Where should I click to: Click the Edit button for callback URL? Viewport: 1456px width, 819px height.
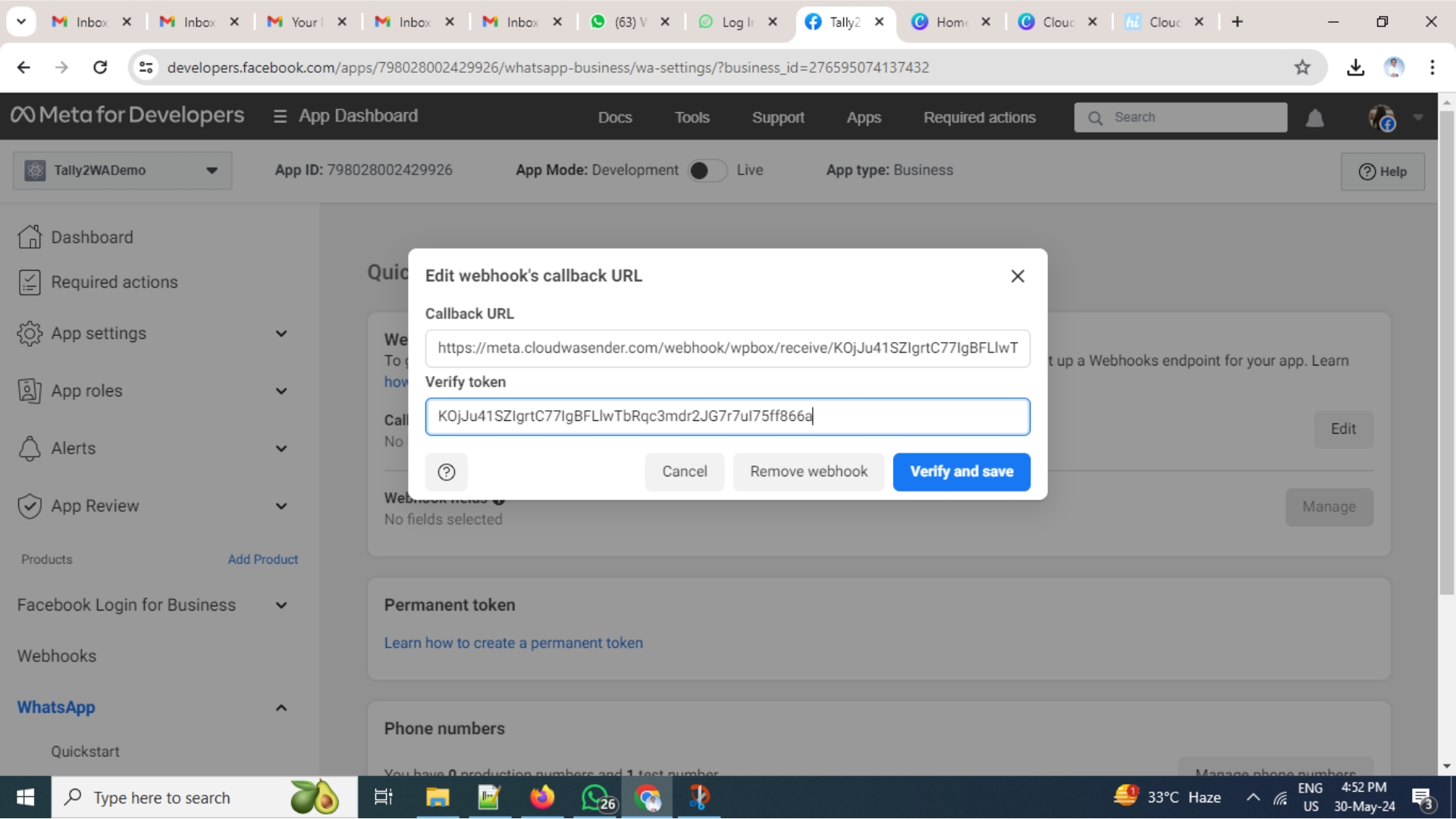coord(1343,429)
